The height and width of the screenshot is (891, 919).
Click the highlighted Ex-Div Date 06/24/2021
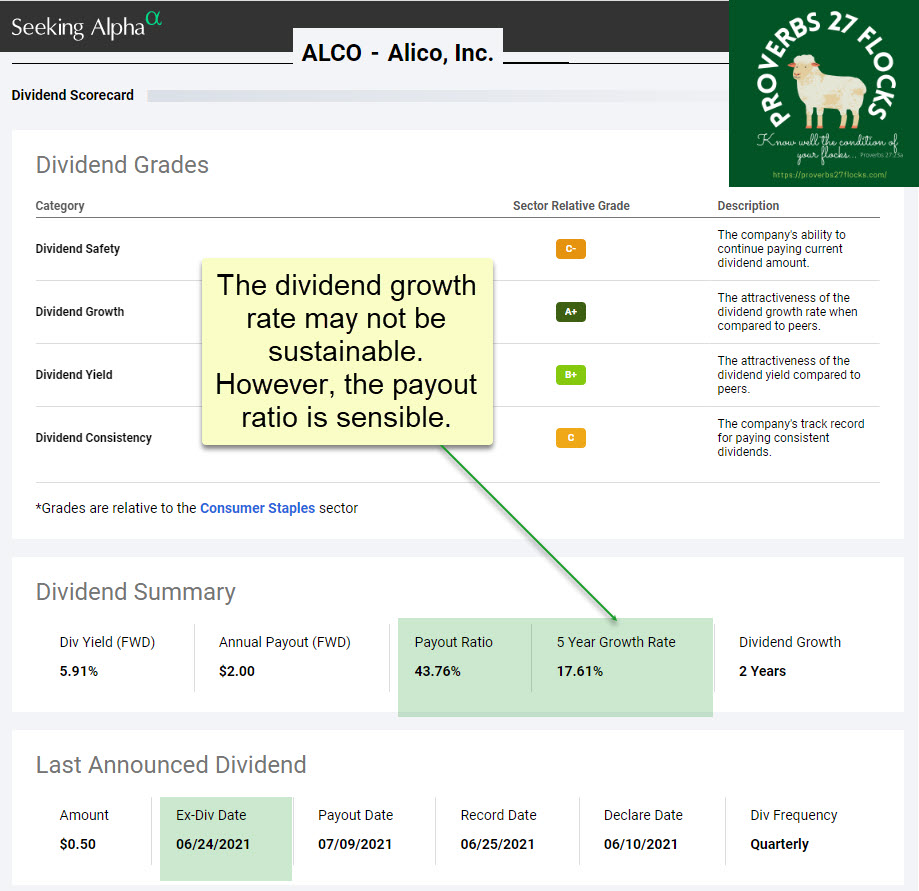click(213, 844)
